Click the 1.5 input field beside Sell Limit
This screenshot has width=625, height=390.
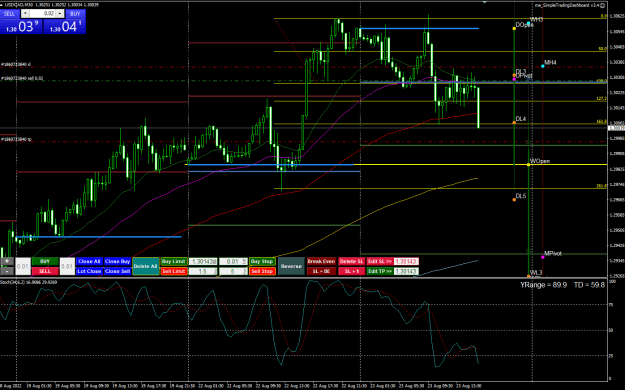tap(203, 271)
